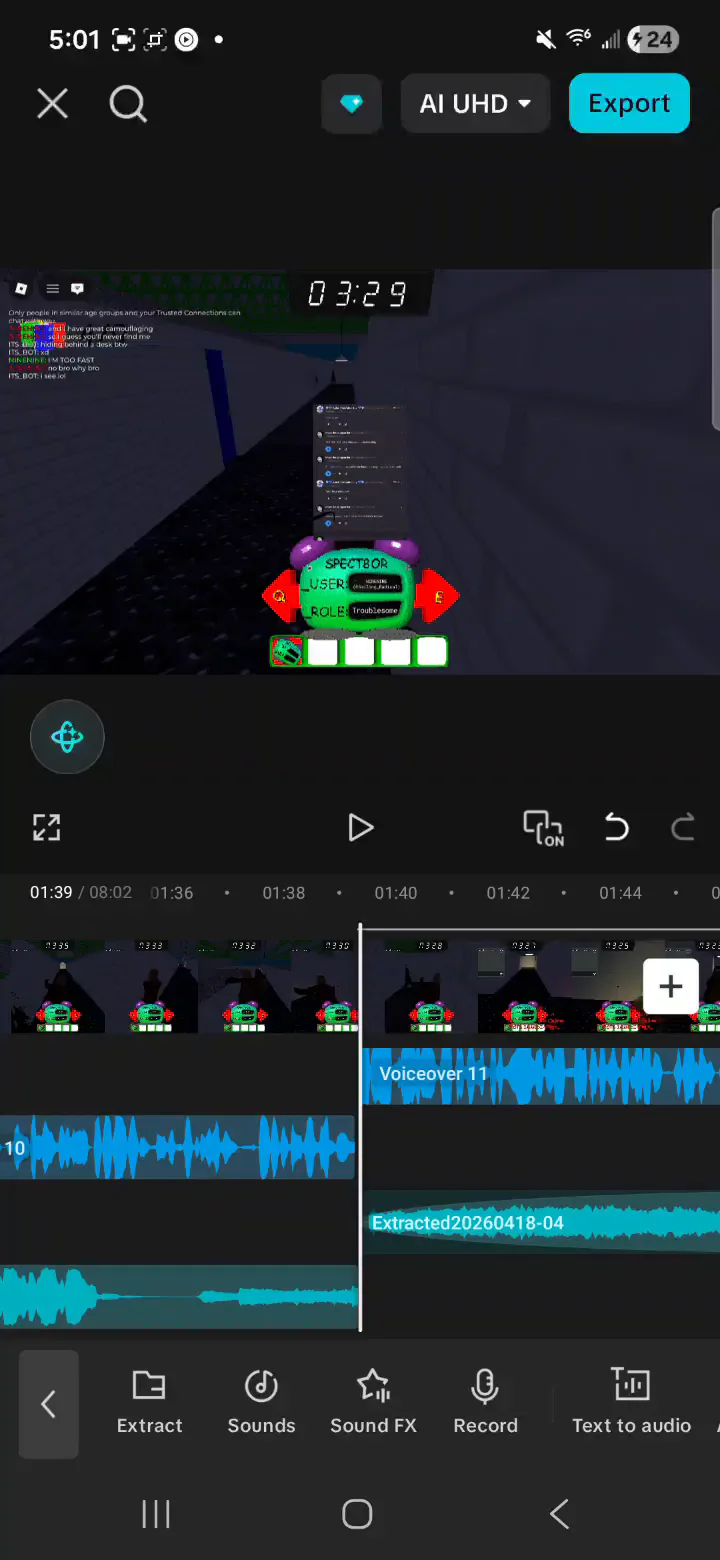Viewport: 720px width, 1560px height.
Task: Select the video thumbnail clip after the playhead
Action: (x=540, y=985)
